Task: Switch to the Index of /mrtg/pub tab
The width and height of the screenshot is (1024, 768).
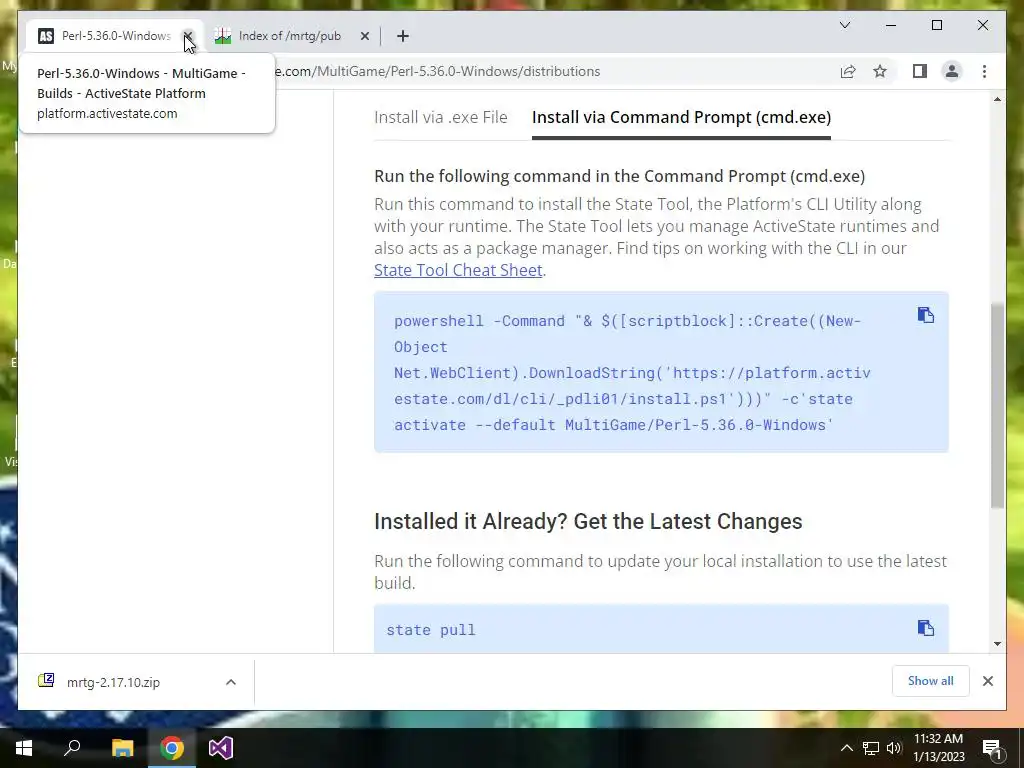Action: coord(291,36)
